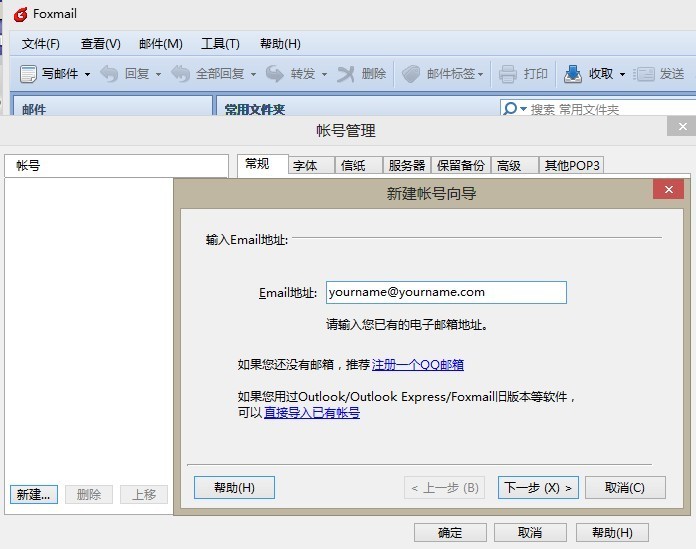
Task: Click the 写邮件 compose mail icon
Action: click(28, 74)
